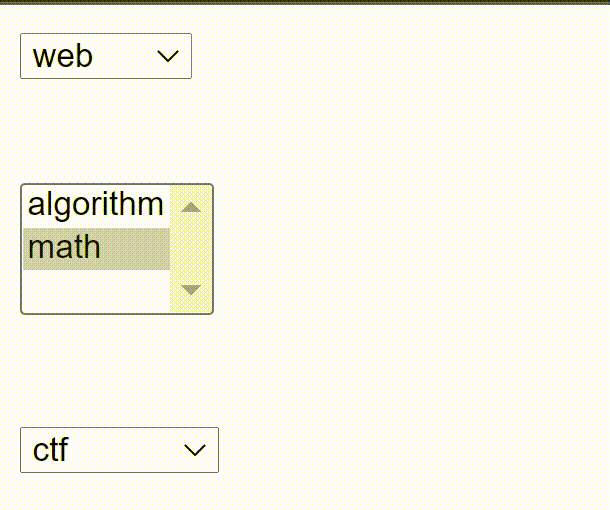Open the web dropdown menu
This screenshot has width=610, height=510.
click(x=106, y=56)
